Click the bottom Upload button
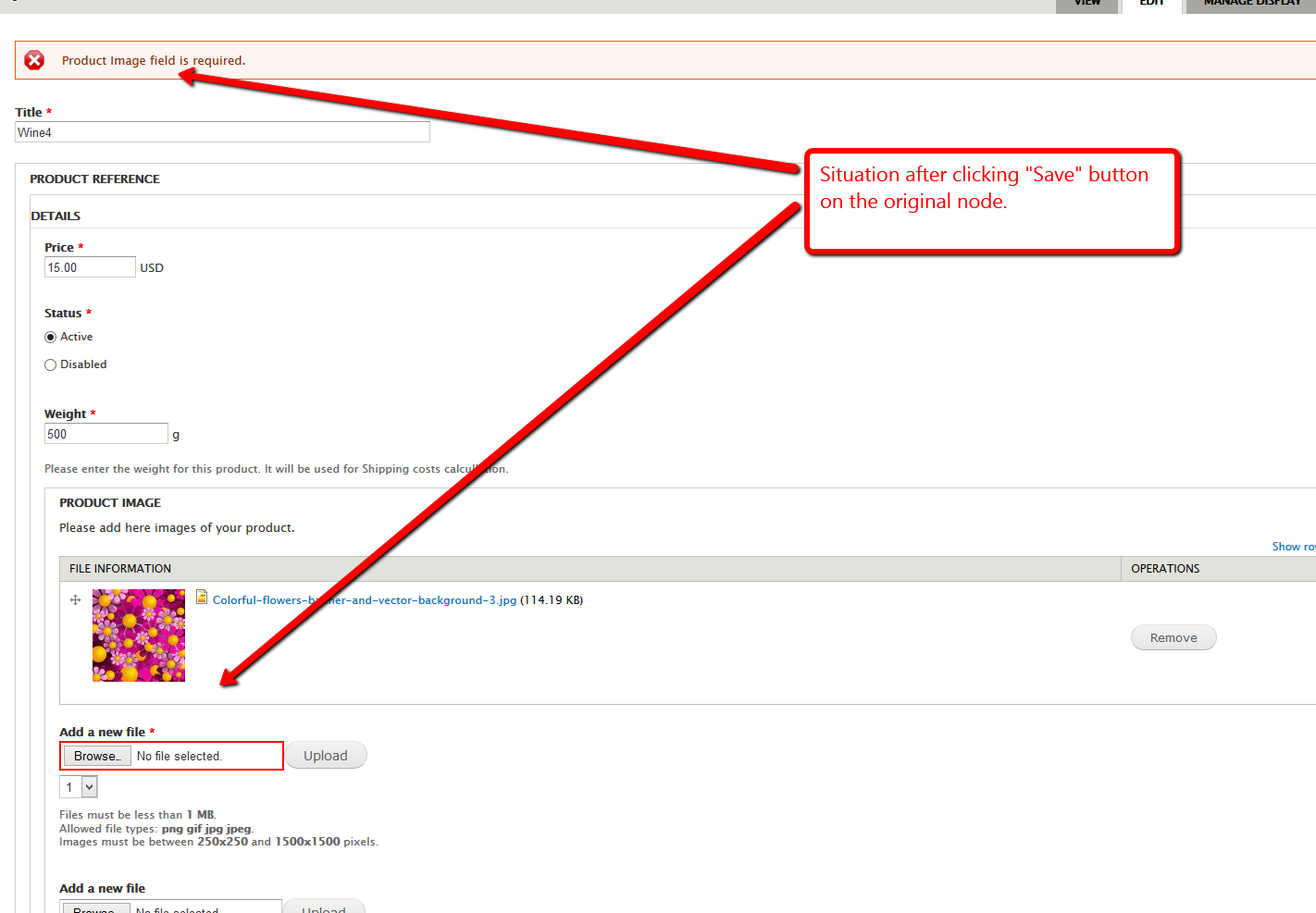 tap(324, 908)
